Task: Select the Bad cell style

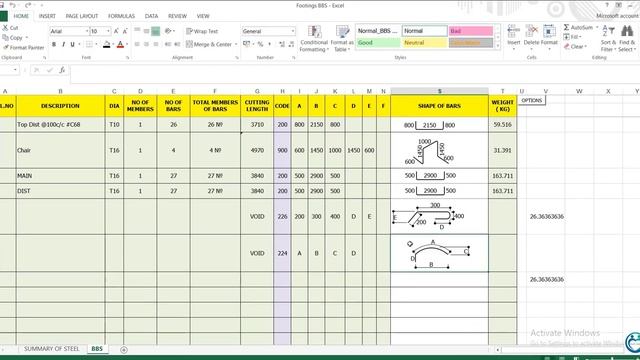Action: [471, 31]
